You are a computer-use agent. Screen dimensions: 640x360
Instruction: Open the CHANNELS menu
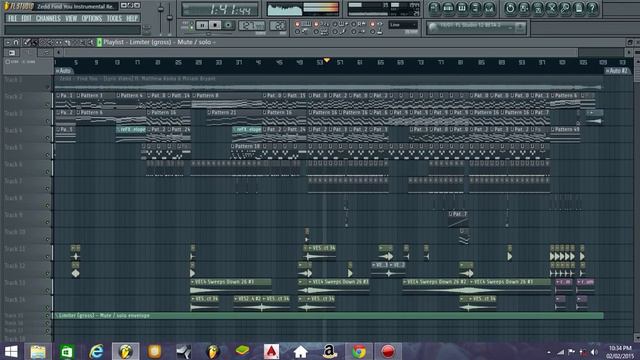tap(48, 18)
